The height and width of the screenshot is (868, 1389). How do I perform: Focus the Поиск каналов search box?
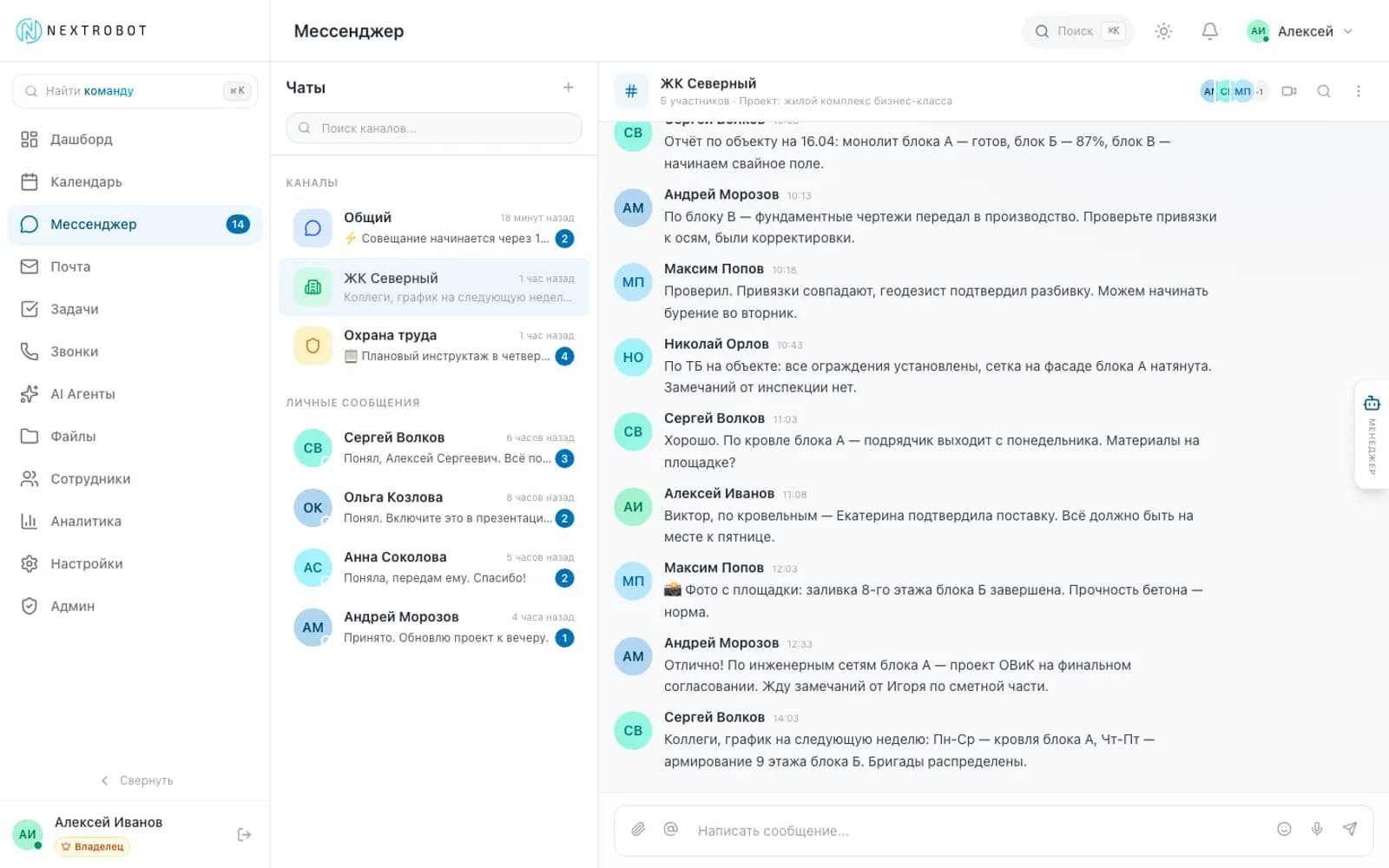pos(434,128)
